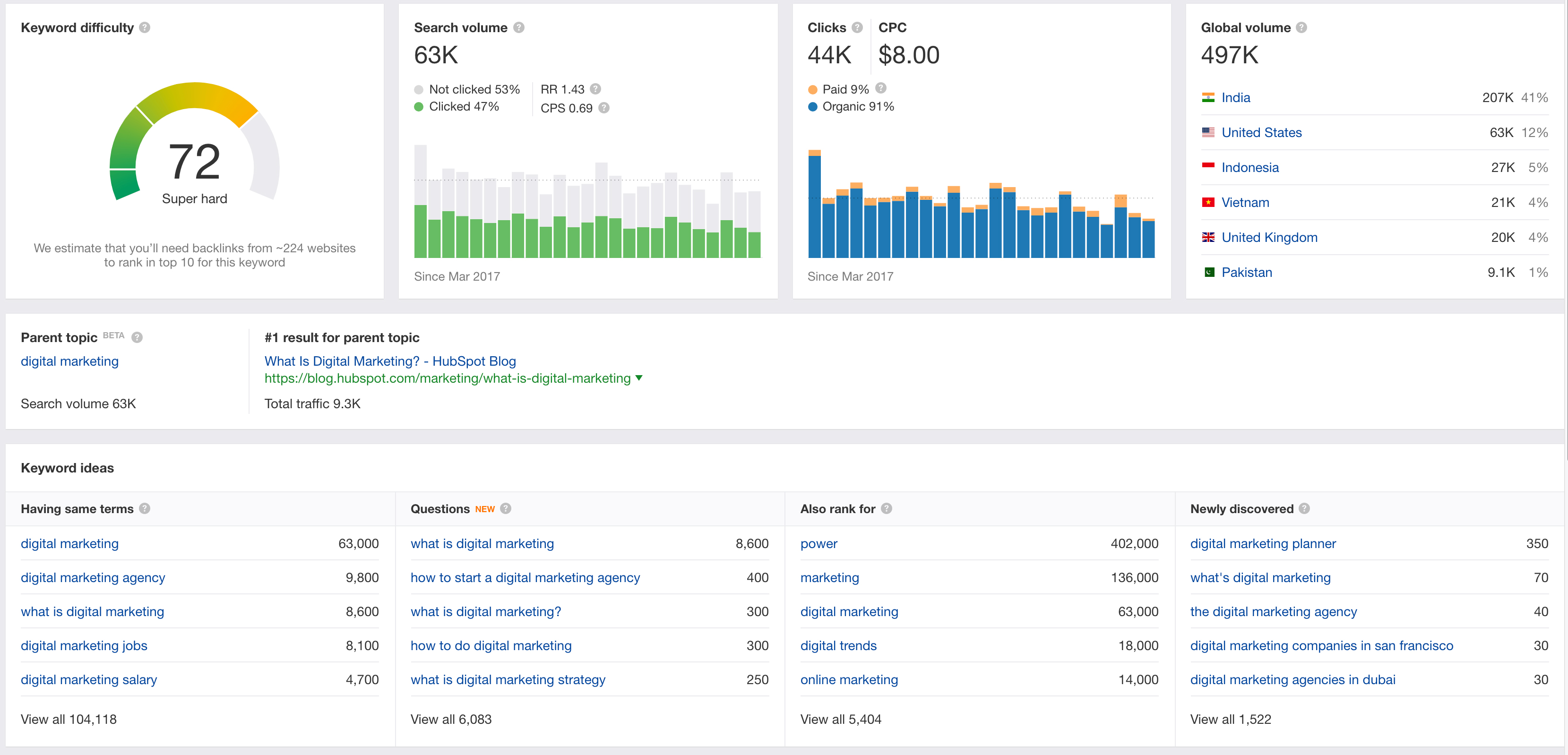Image resolution: width=1568 pixels, height=755 pixels.
Task: Open United Kingdom country link
Action: [x=1270, y=237]
